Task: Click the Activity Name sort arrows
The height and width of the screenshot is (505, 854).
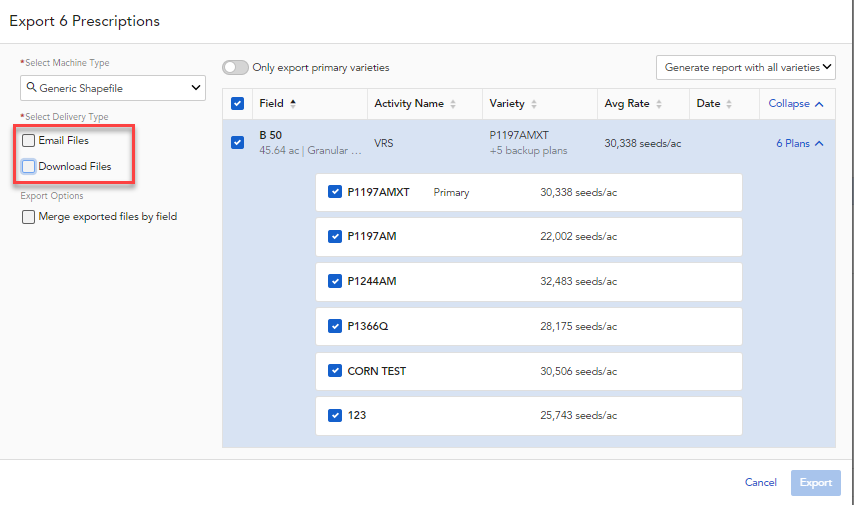Action: point(453,104)
